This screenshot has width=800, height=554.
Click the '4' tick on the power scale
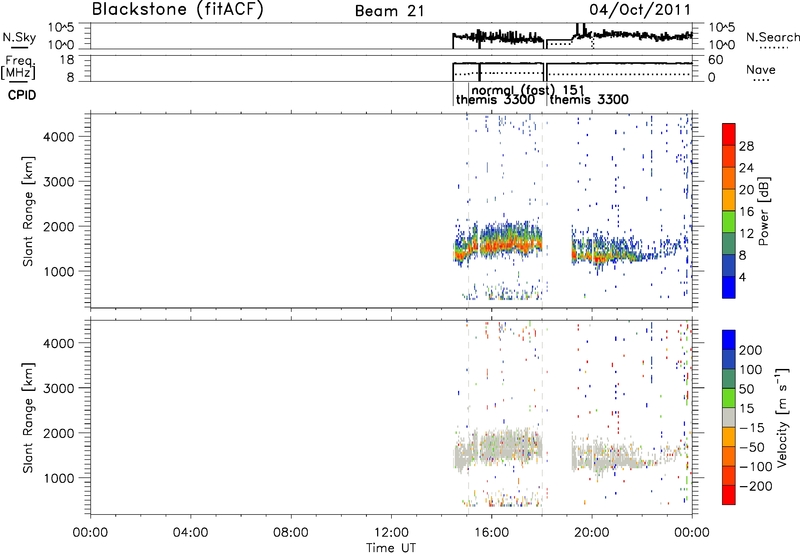pos(742,277)
